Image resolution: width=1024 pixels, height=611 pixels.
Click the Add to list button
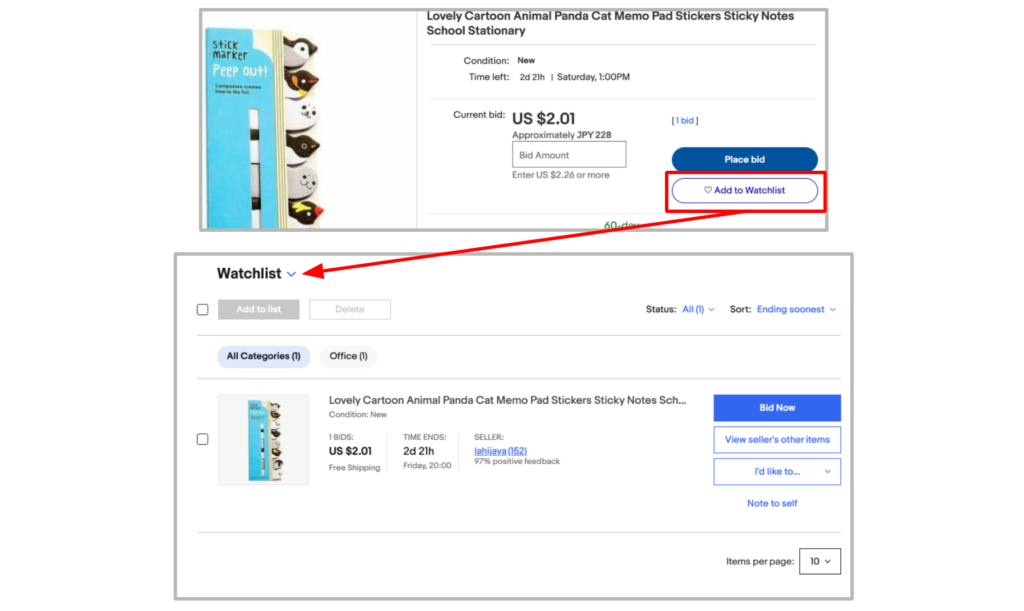coord(258,309)
